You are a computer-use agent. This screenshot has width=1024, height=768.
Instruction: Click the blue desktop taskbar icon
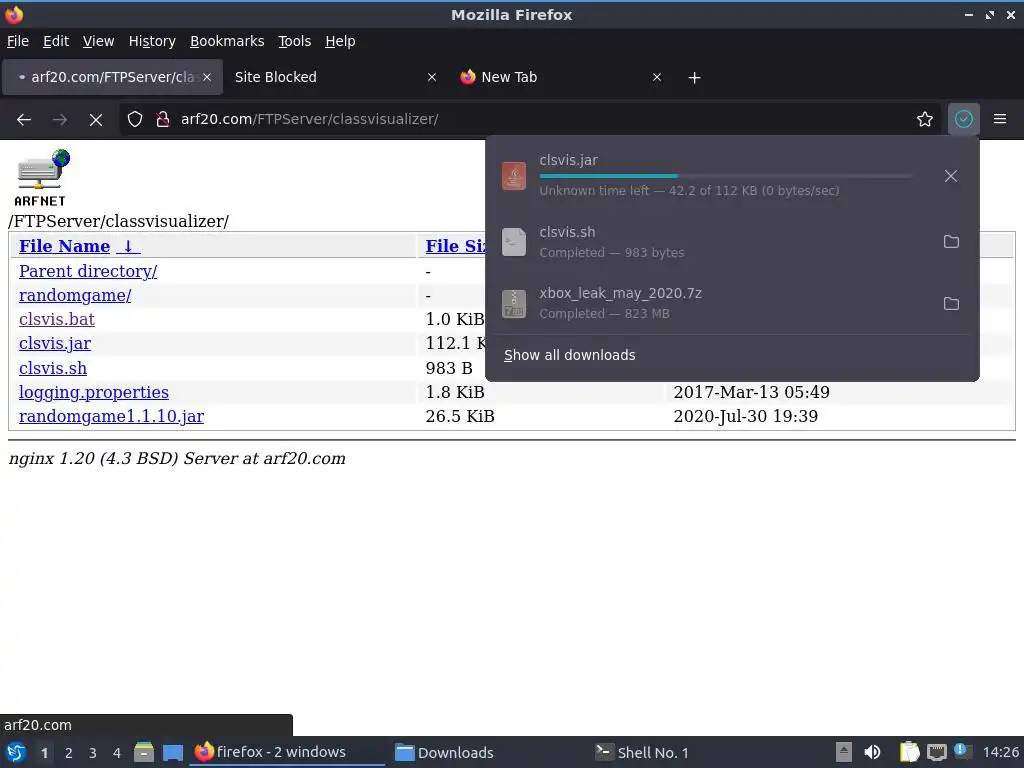click(x=172, y=752)
